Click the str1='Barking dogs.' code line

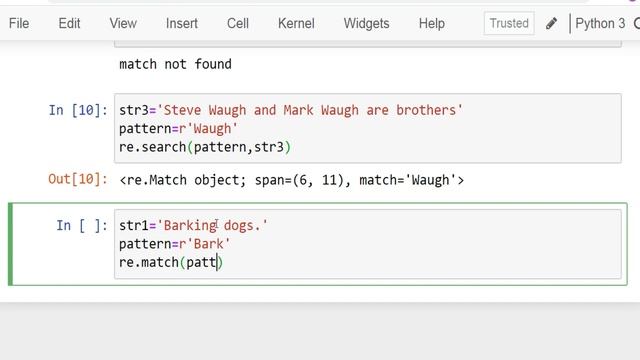193,225
